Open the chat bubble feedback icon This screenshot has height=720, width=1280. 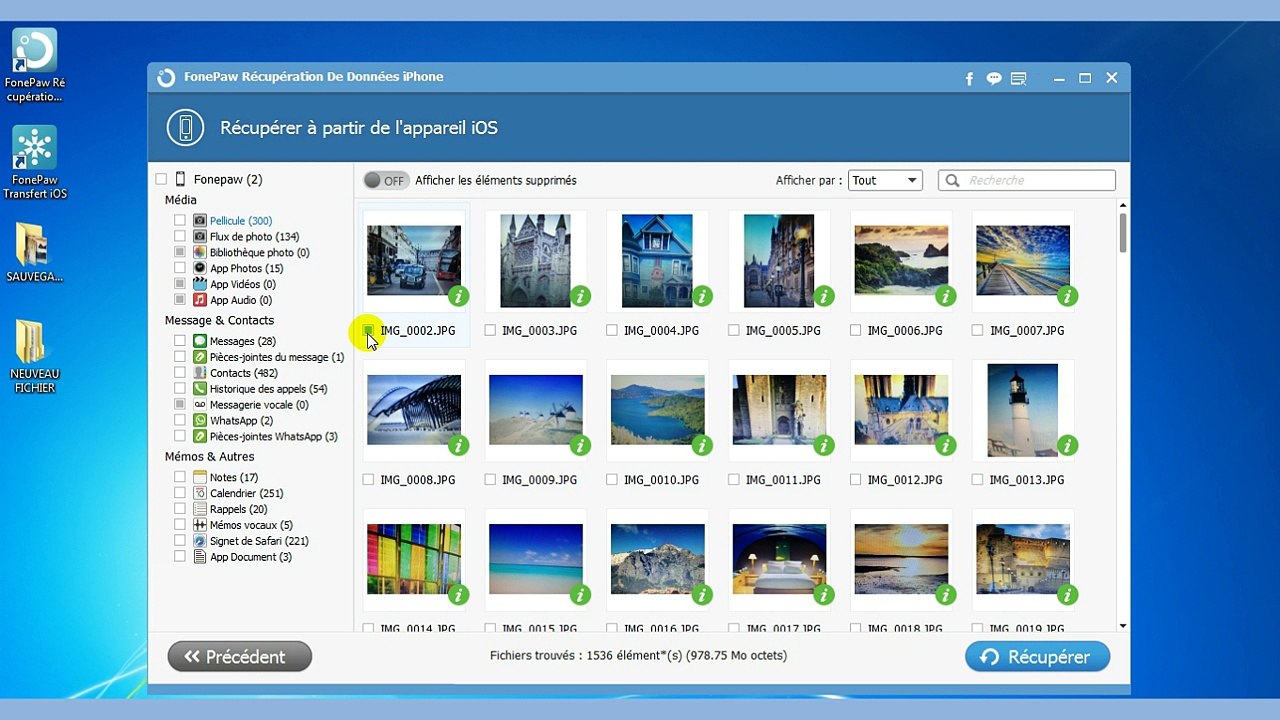click(x=994, y=78)
